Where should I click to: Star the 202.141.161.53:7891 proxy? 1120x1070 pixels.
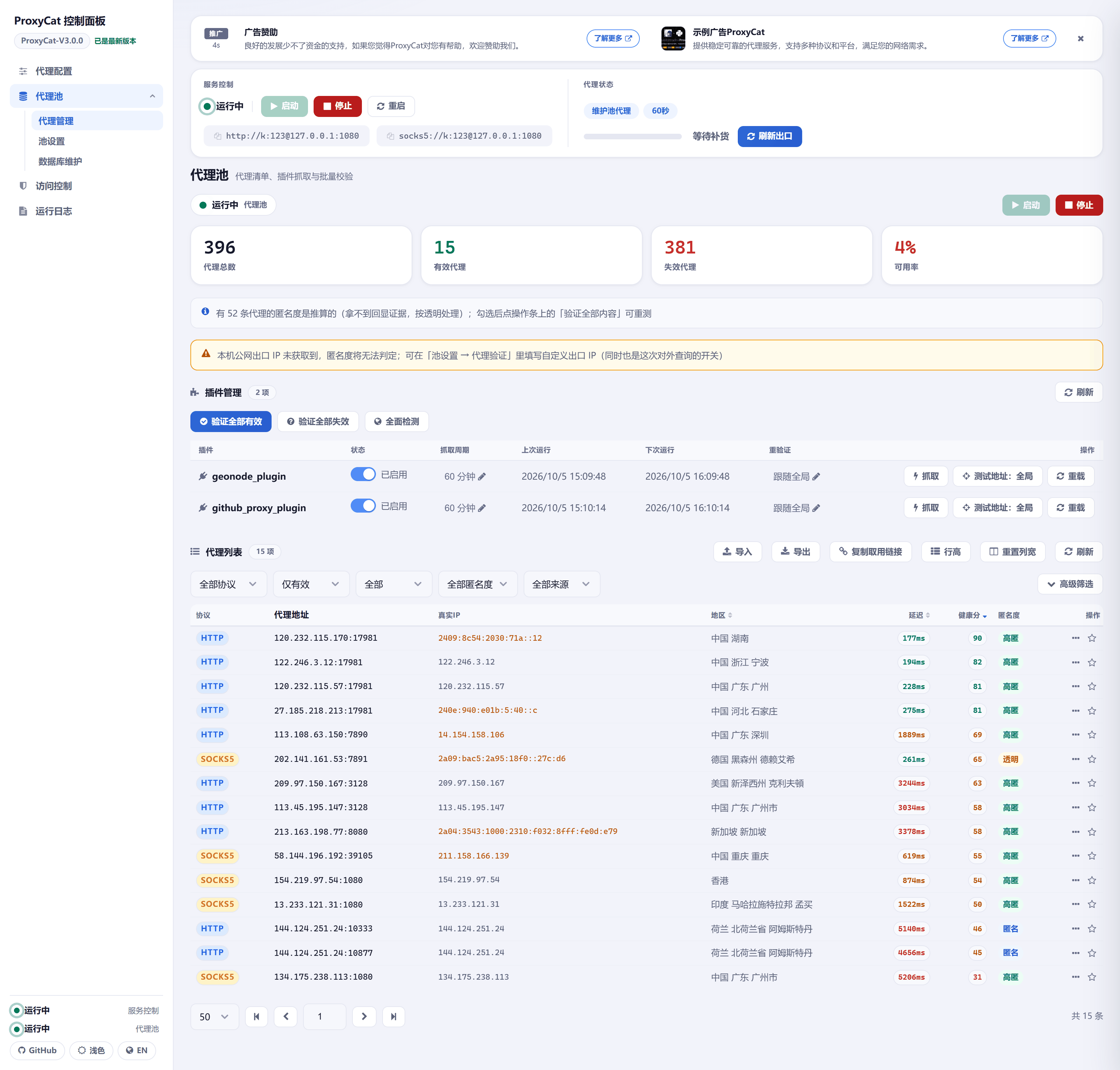(x=1092, y=759)
